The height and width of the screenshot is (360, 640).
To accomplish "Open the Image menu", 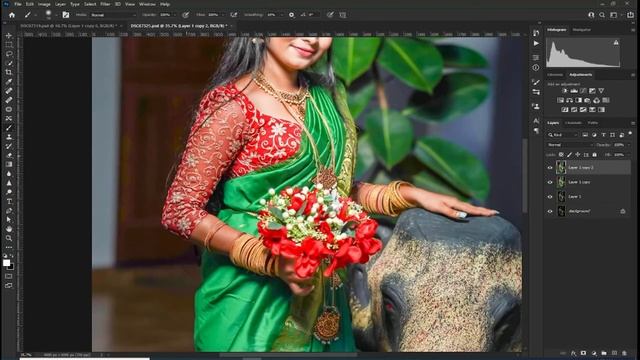I will pos(44,4).
